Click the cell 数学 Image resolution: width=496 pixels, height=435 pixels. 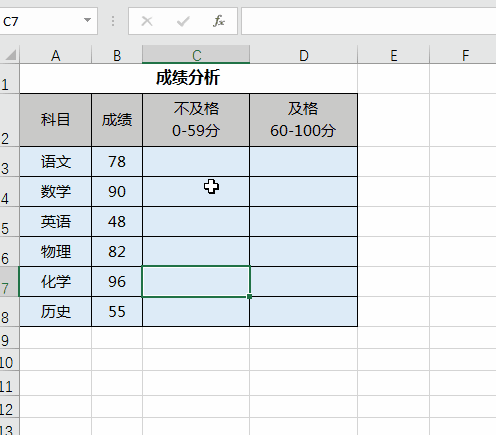pos(56,192)
